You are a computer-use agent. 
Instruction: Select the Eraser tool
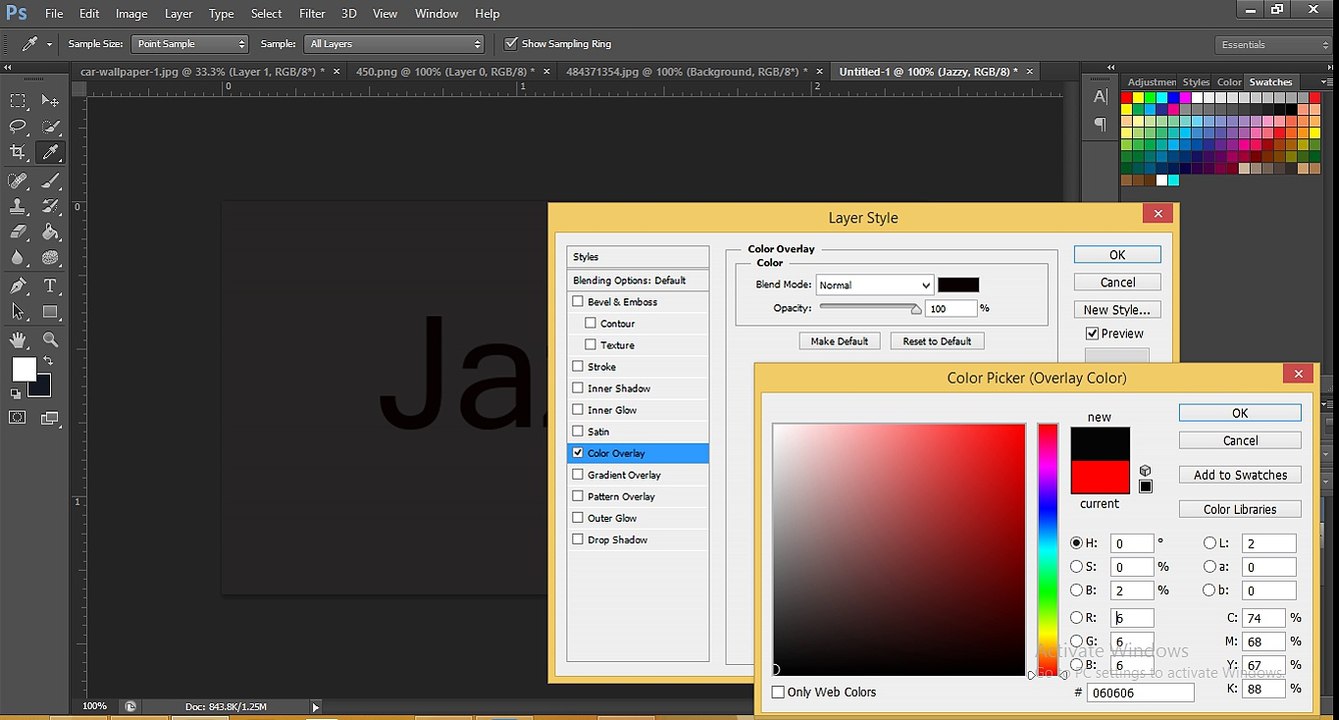tap(18, 232)
